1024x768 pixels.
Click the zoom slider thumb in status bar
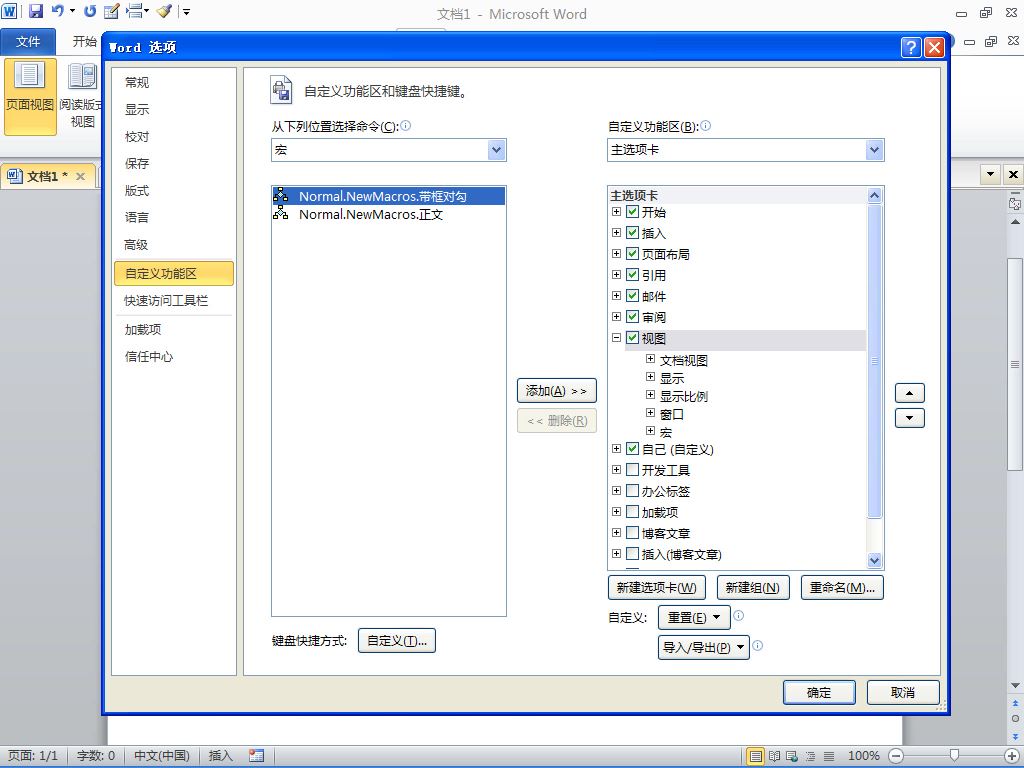tap(954, 756)
